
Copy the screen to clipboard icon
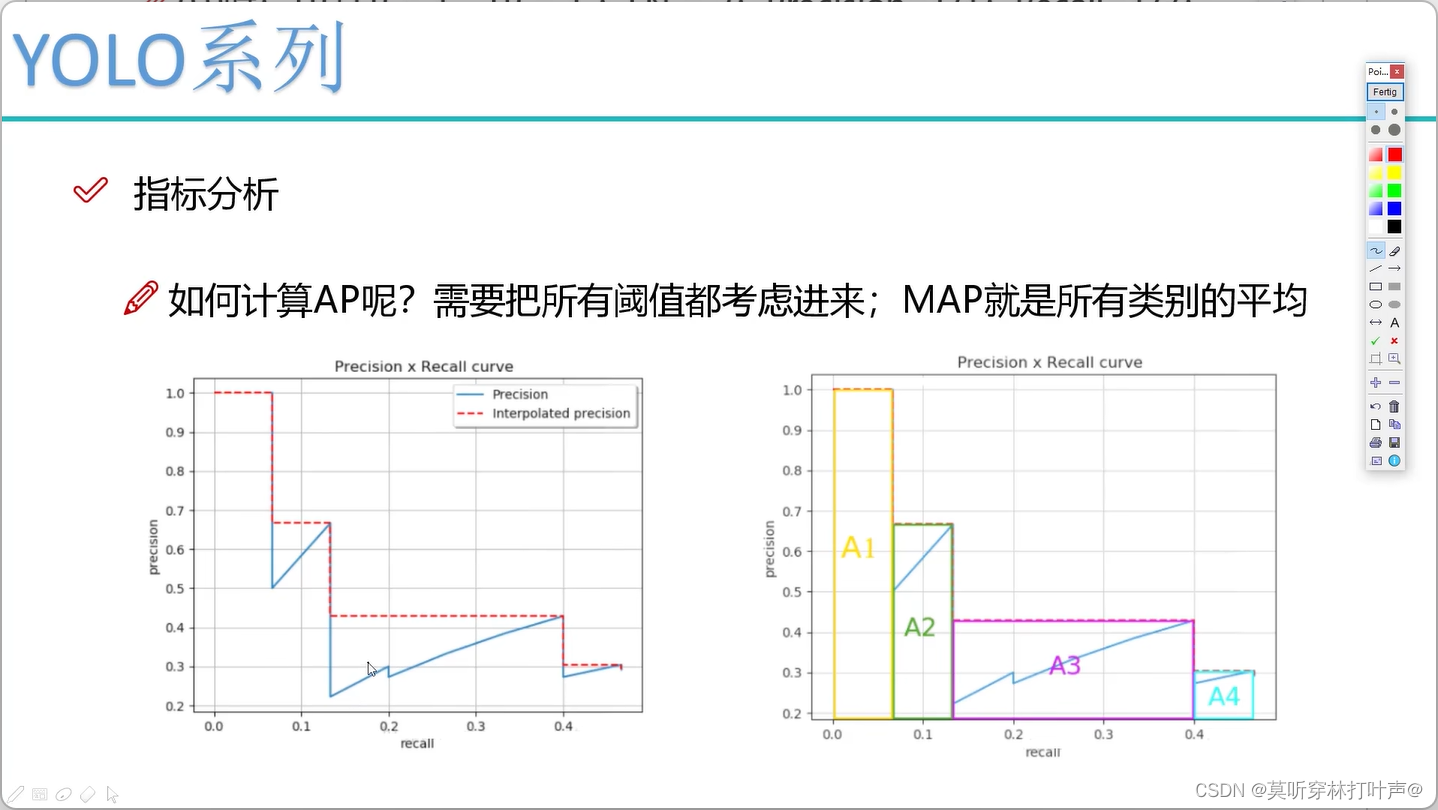[x=1394, y=424]
